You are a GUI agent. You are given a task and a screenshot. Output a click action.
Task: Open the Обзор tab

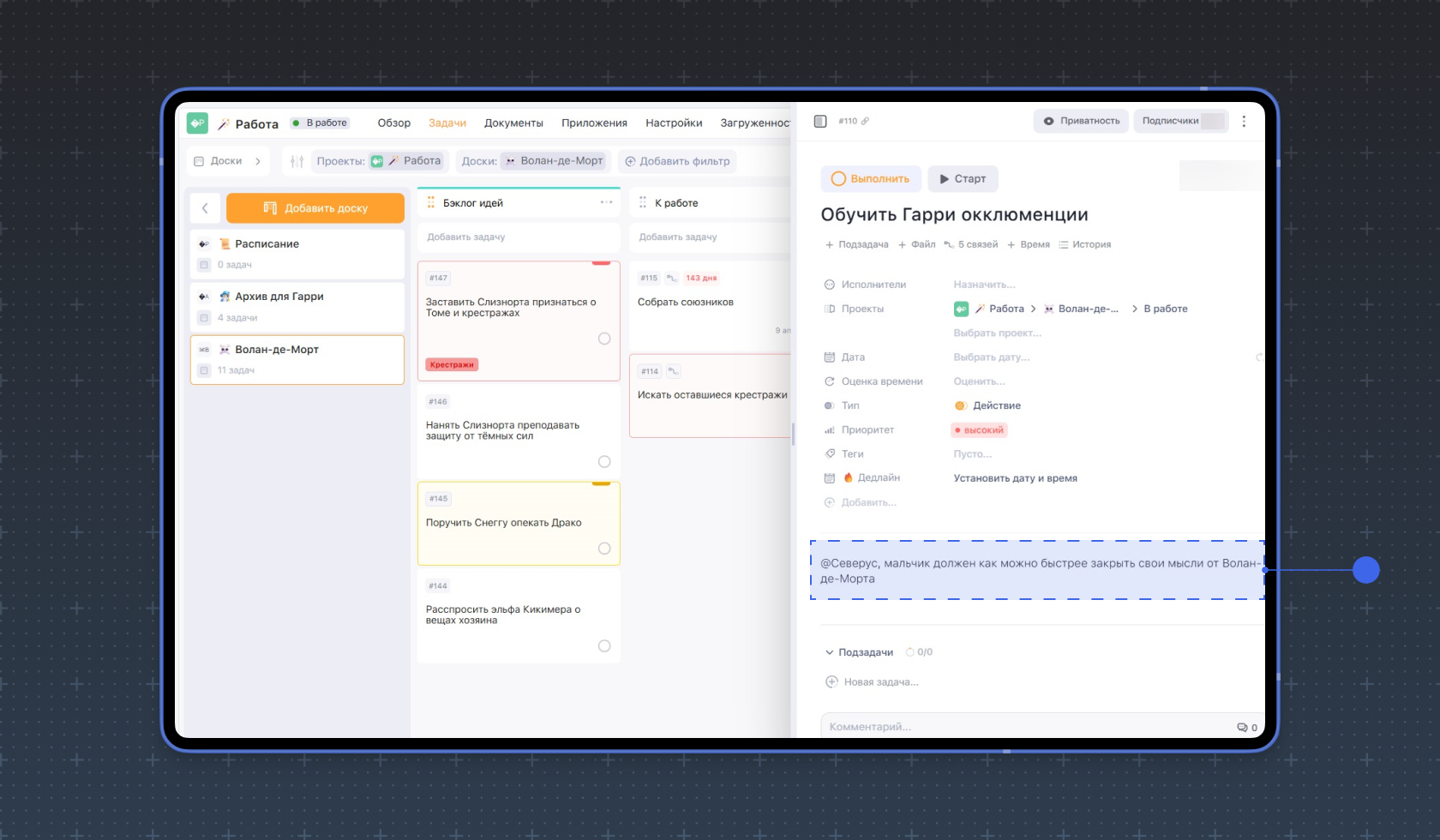coord(393,123)
